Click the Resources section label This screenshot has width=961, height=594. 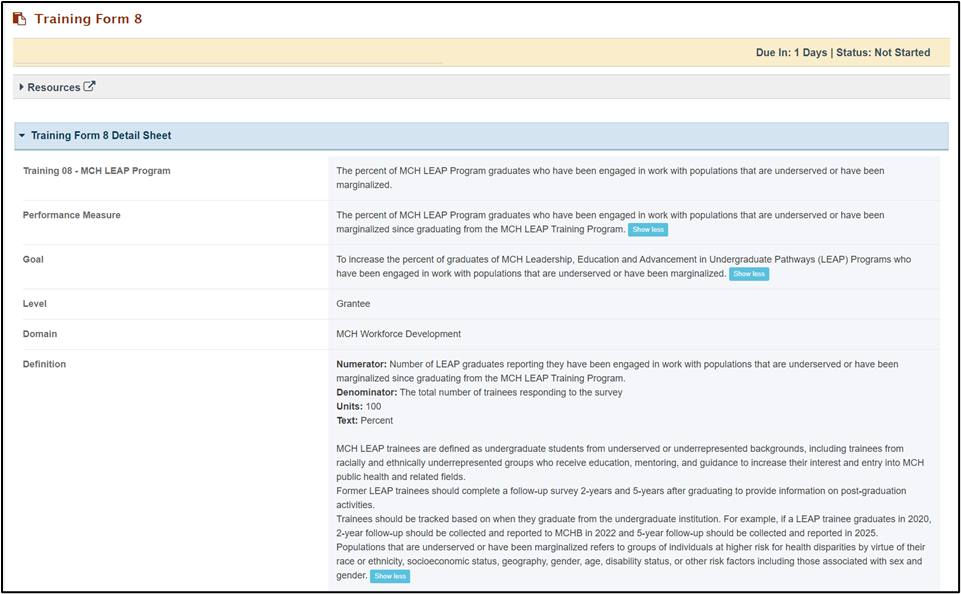tap(54, 87)
